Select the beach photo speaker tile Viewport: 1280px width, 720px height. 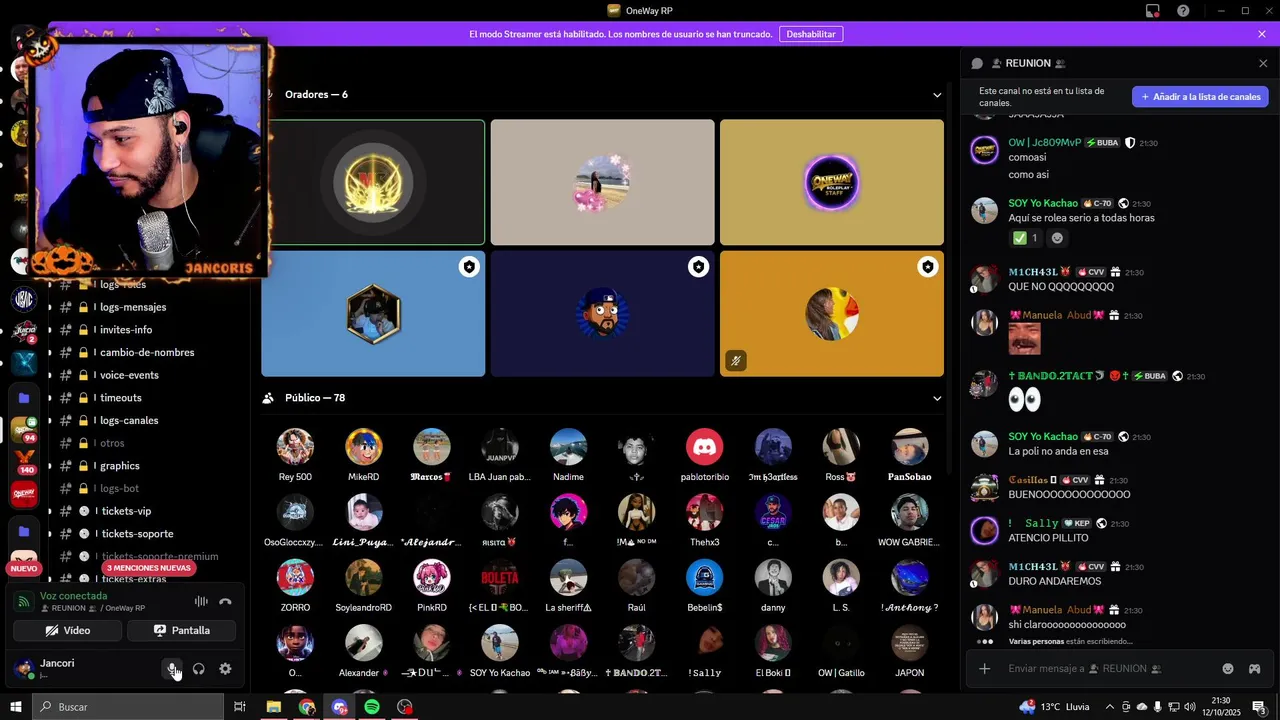(x=602, y=182)
